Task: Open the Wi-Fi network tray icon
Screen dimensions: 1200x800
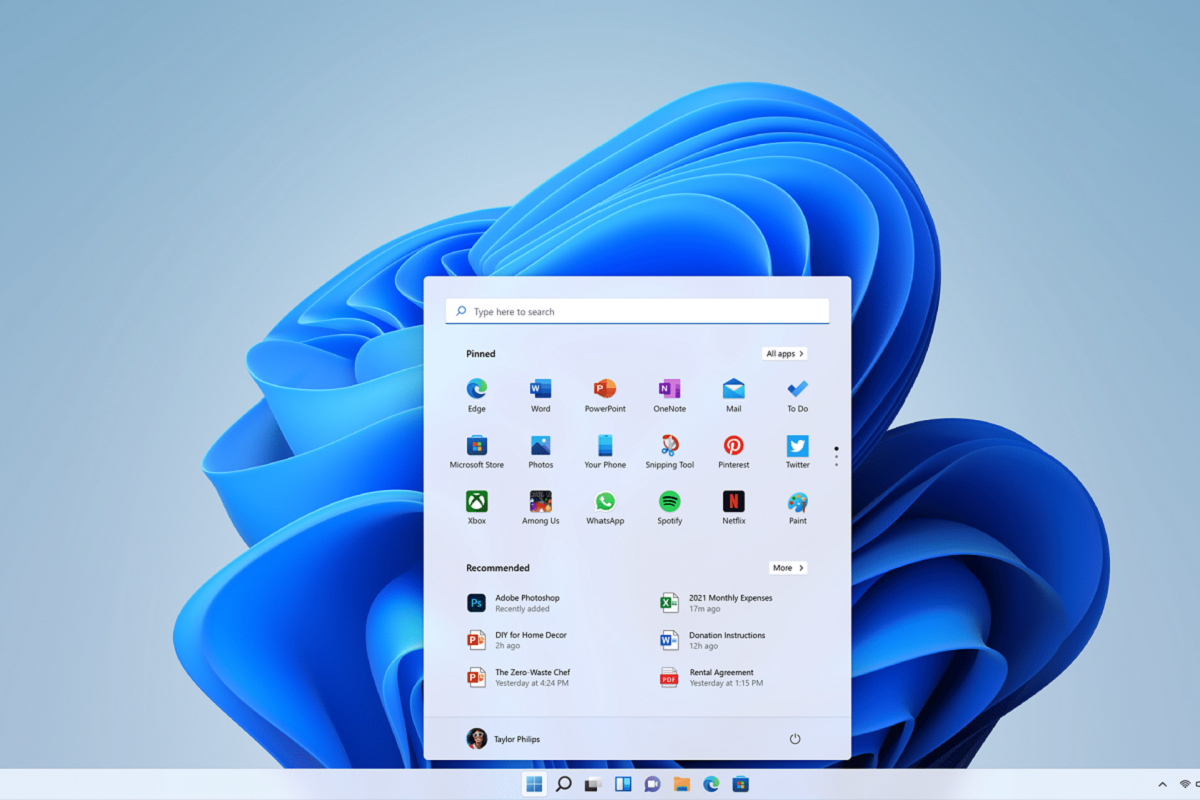Action: point(1186,784)
